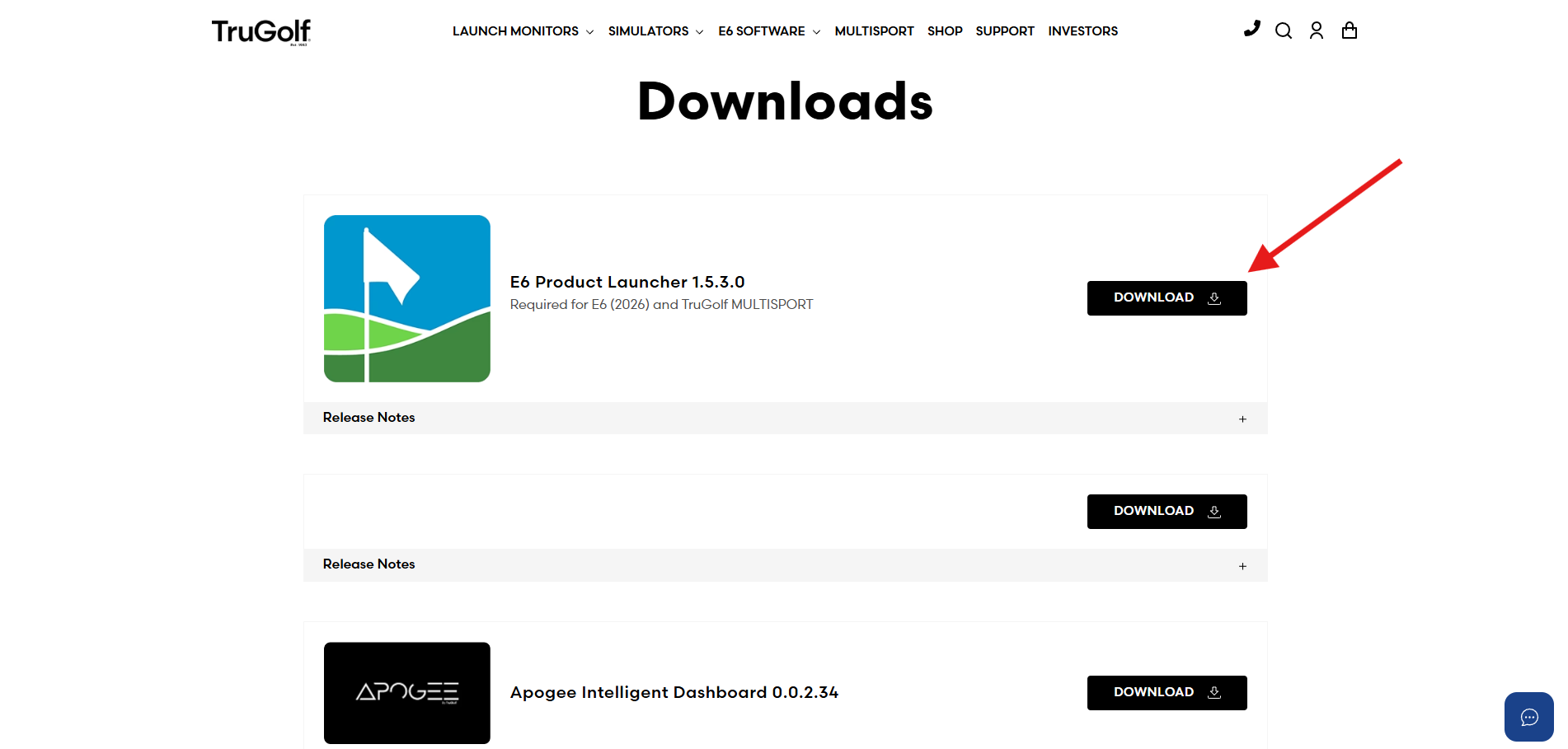Expand the Launch Monitors menu

(x=523, y=31)
